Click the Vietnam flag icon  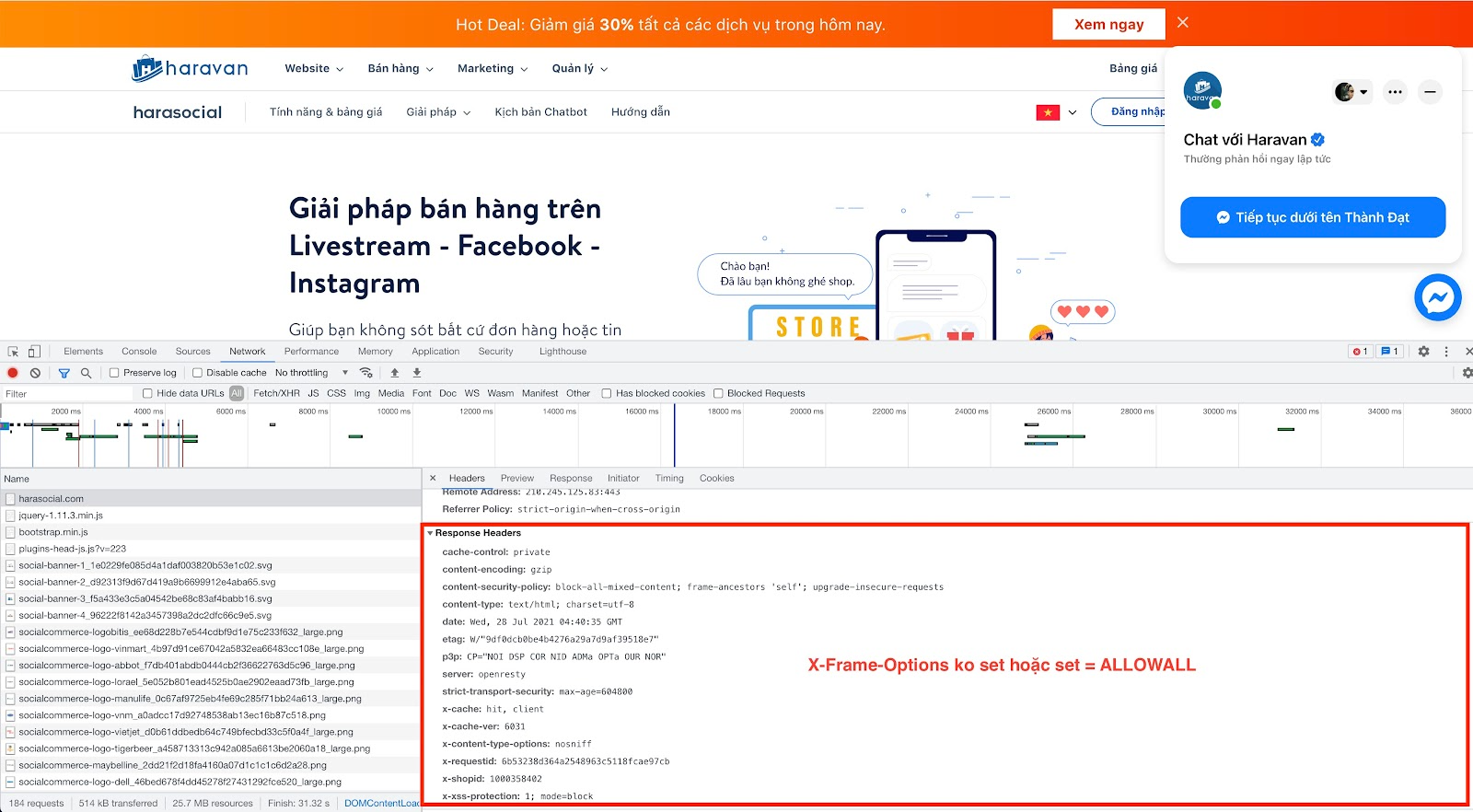click(1048, 112)
